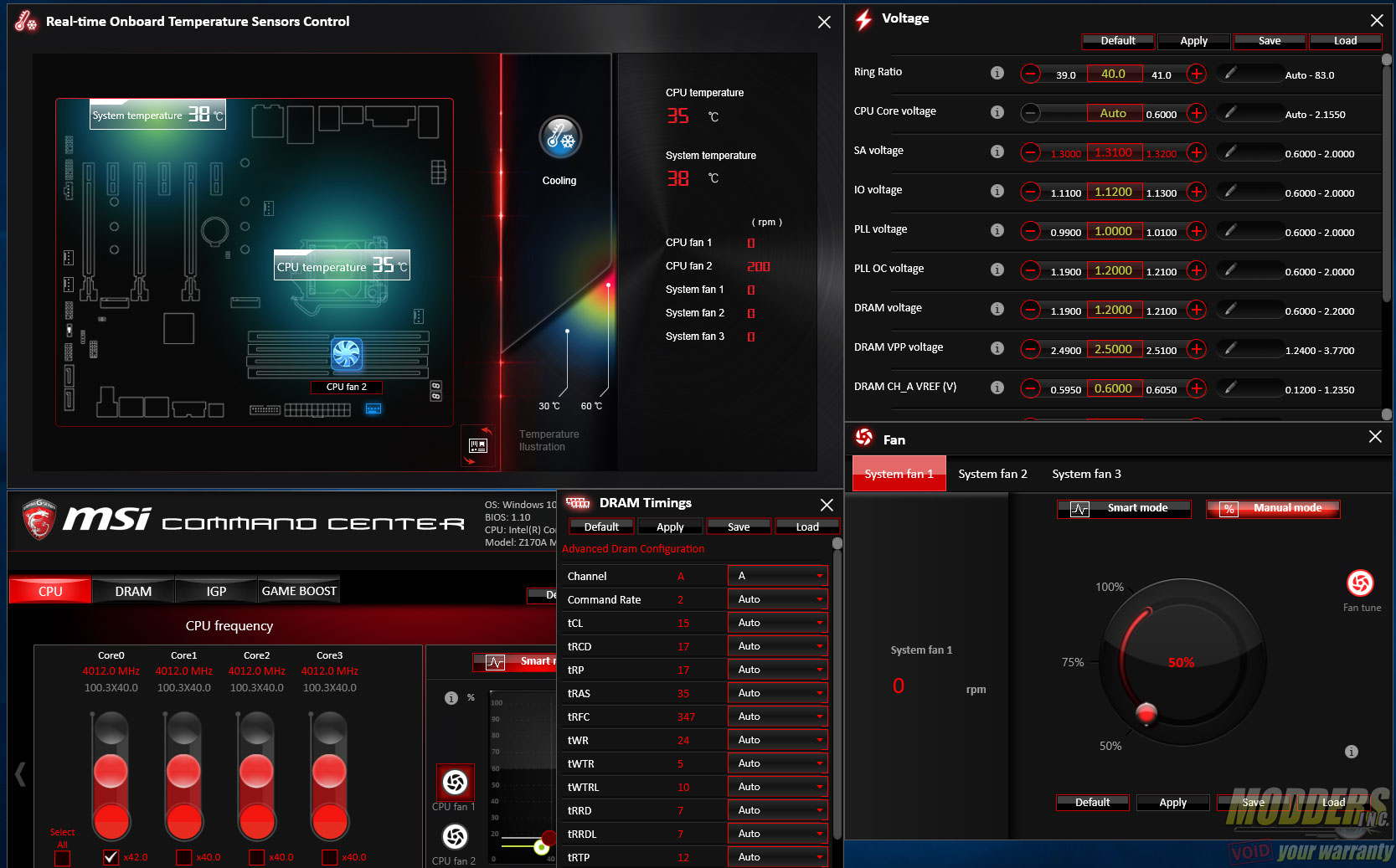The image size is (1396, 868).
Task: Expand the tCL Auto dropdown
Action: pyautogui.click(x=778, y=623)
